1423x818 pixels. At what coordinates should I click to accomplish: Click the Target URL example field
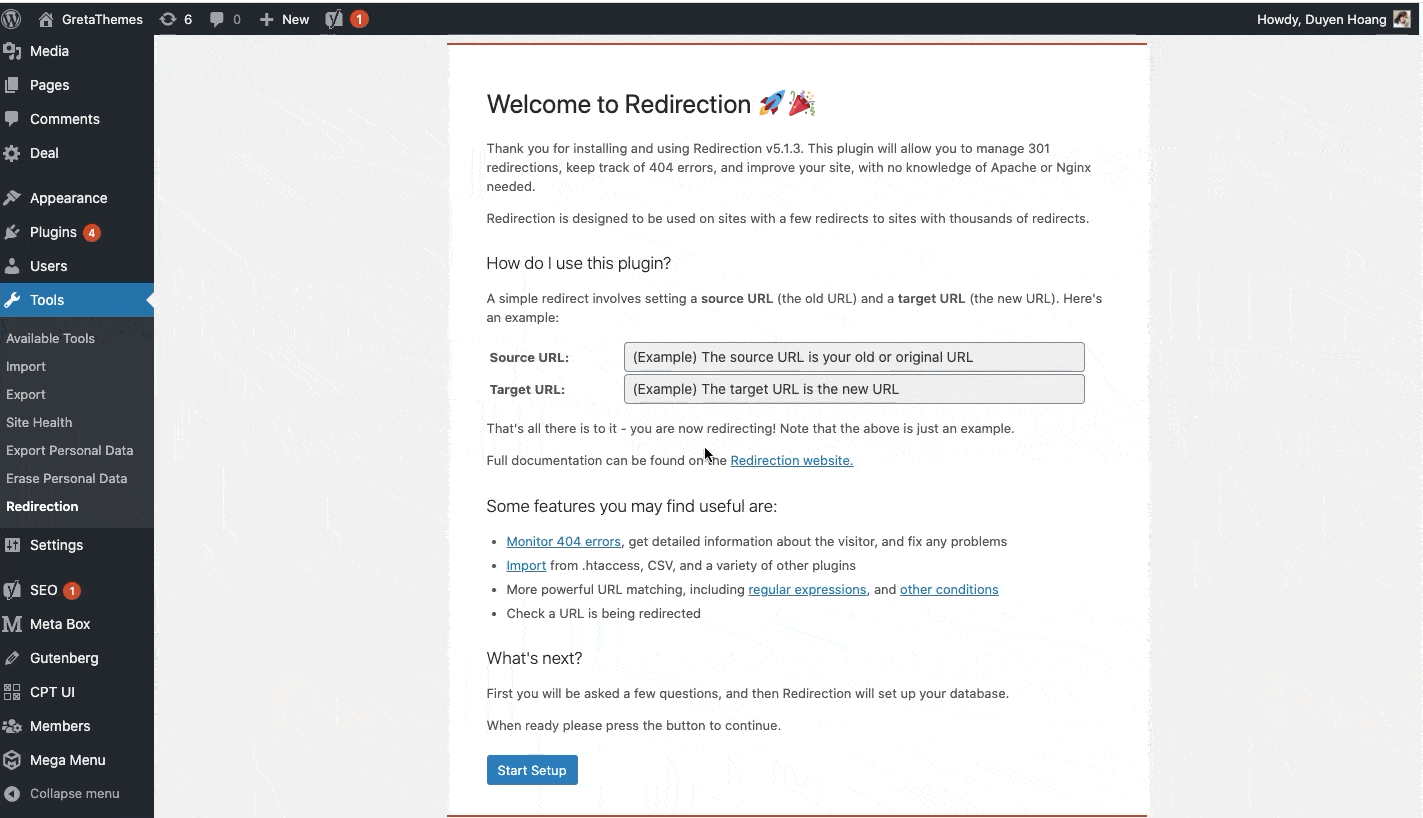tap(853, 389)
